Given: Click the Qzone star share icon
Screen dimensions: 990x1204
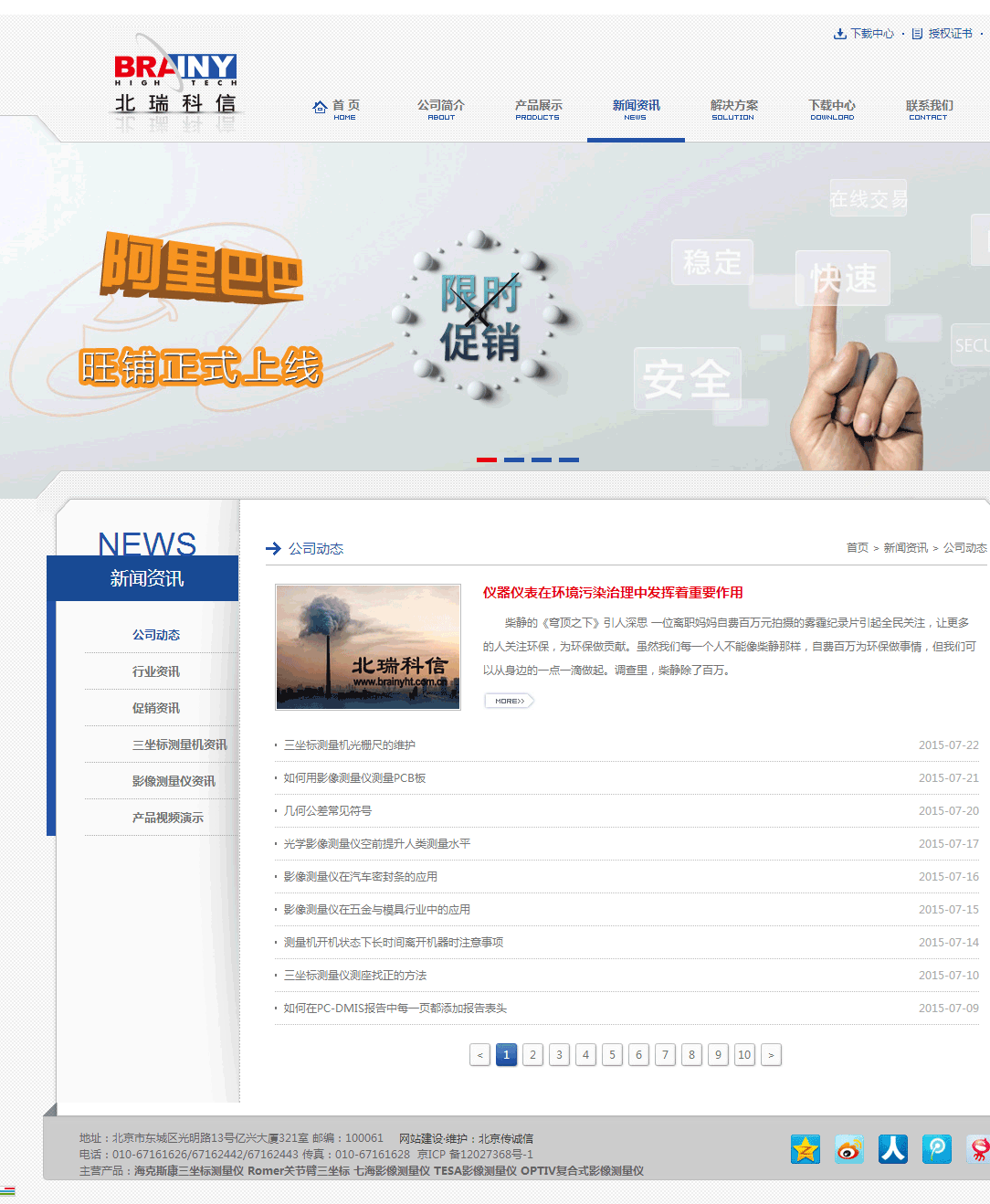Looking at the screenshot, I should point(806,1148).
